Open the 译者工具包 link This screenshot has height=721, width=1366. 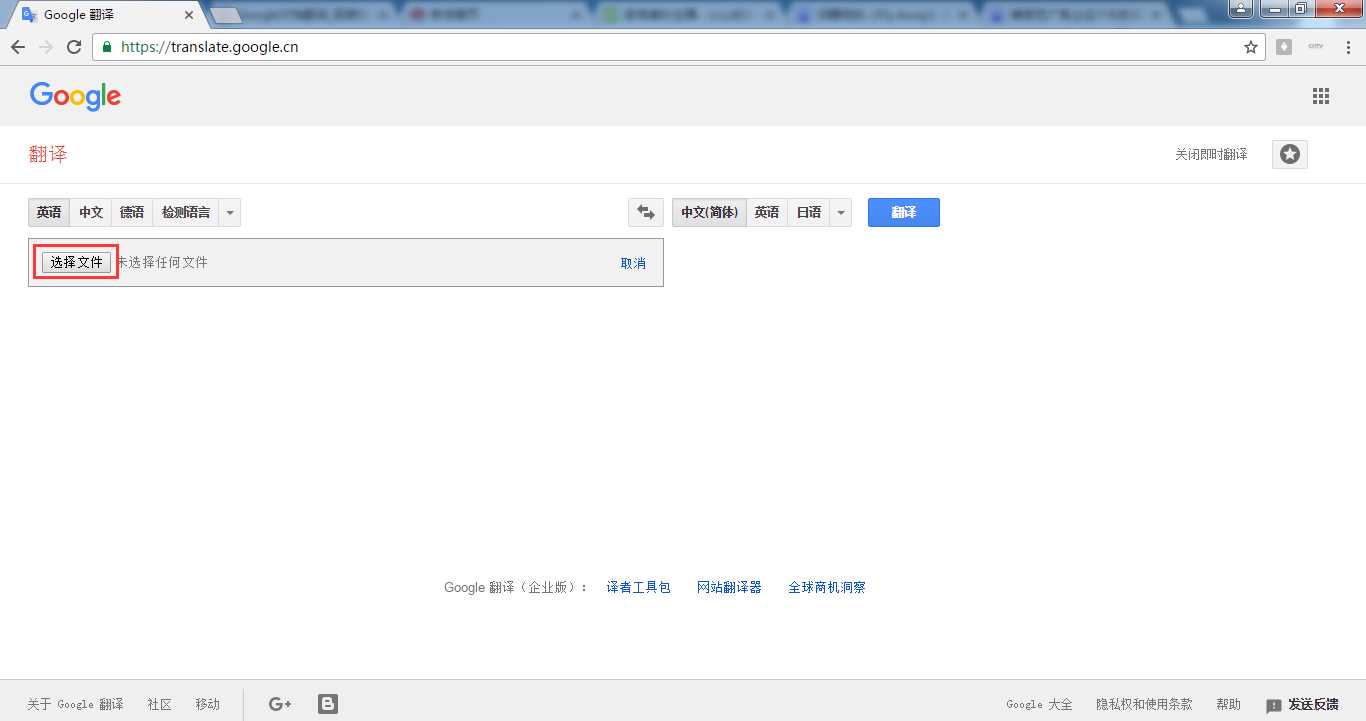[638, 587]
